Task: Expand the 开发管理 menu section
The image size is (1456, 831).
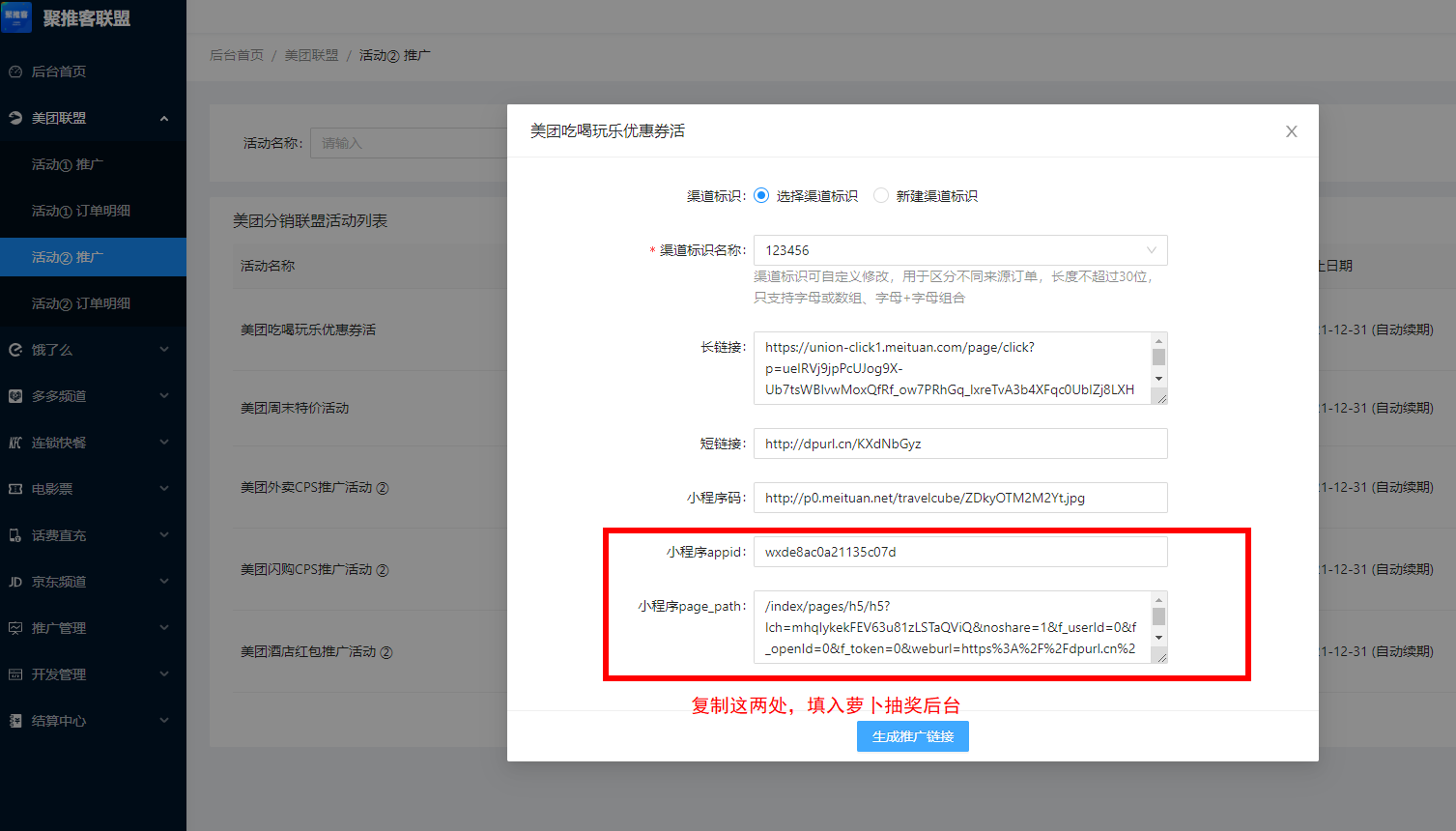Action: tap(164, 674)
